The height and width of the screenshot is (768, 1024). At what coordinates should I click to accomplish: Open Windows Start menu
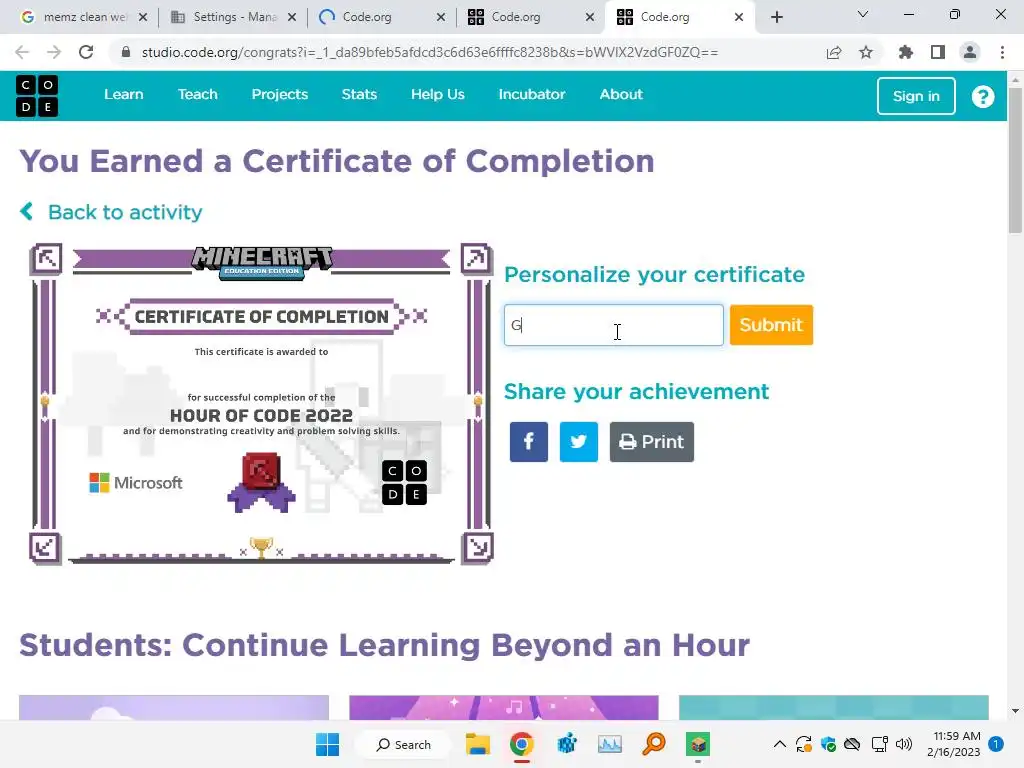click(327, 744)
